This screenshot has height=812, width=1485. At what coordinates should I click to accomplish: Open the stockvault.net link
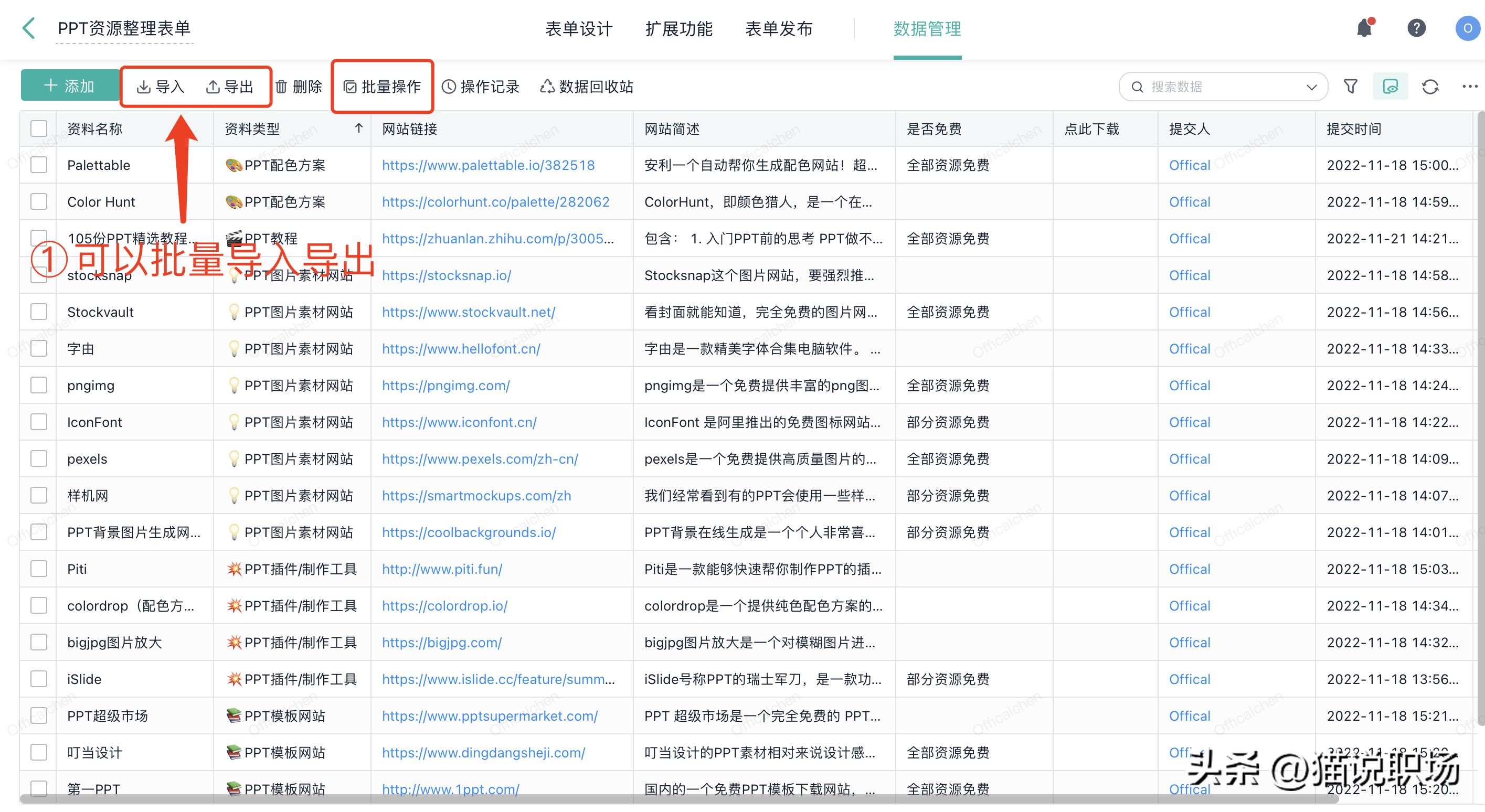pos(469,312)
